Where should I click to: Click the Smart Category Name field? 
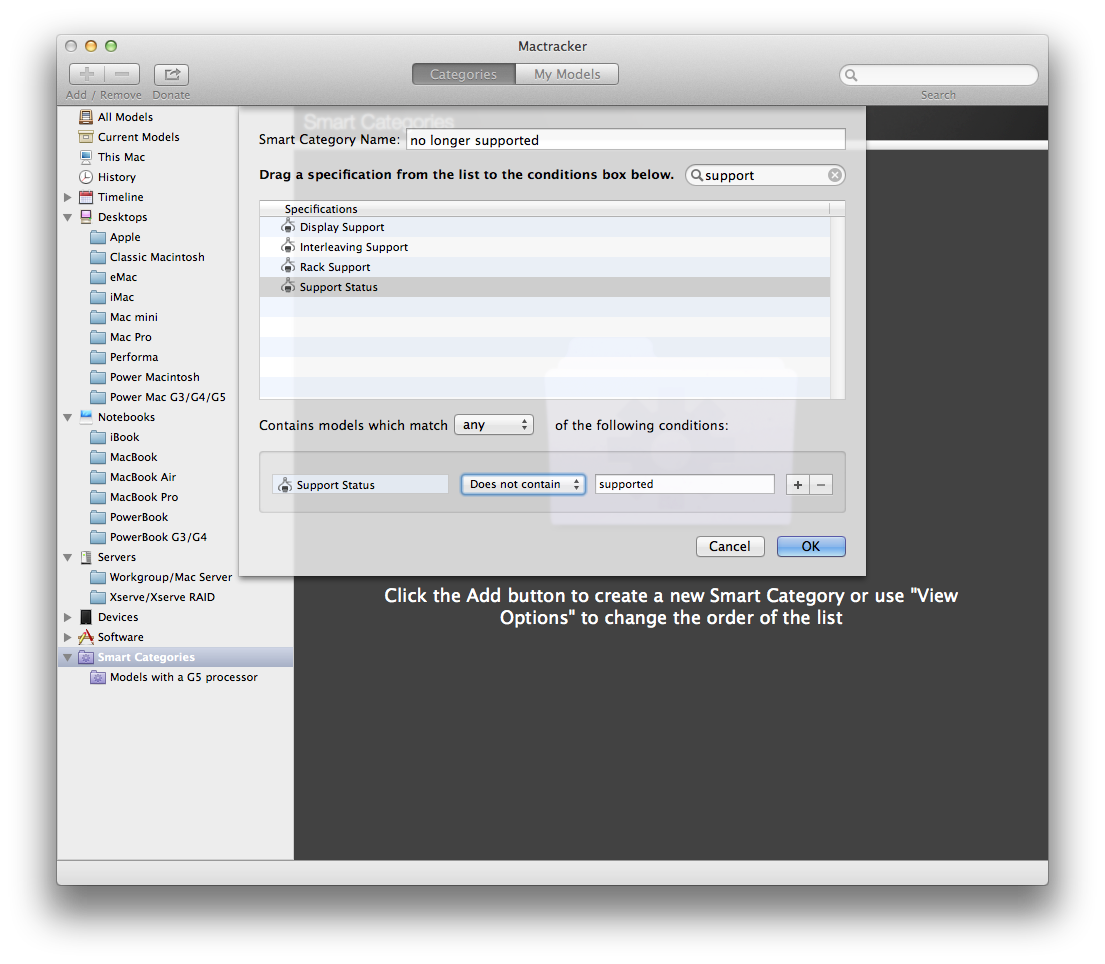pyautogui.click(x=625, y=140)
